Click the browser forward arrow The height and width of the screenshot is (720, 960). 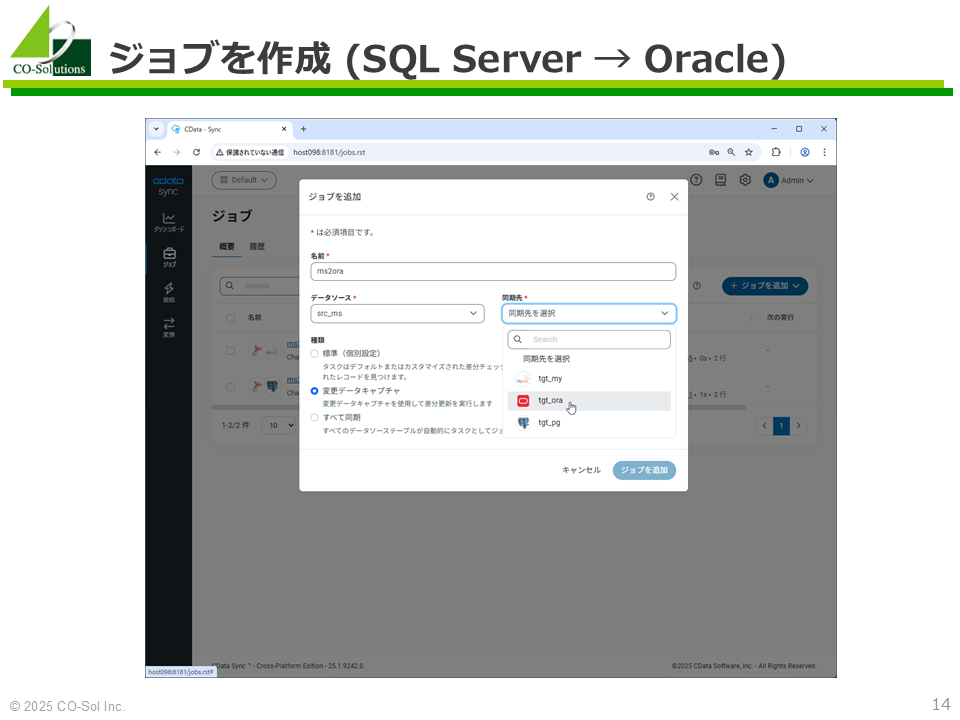click(177, 152)
